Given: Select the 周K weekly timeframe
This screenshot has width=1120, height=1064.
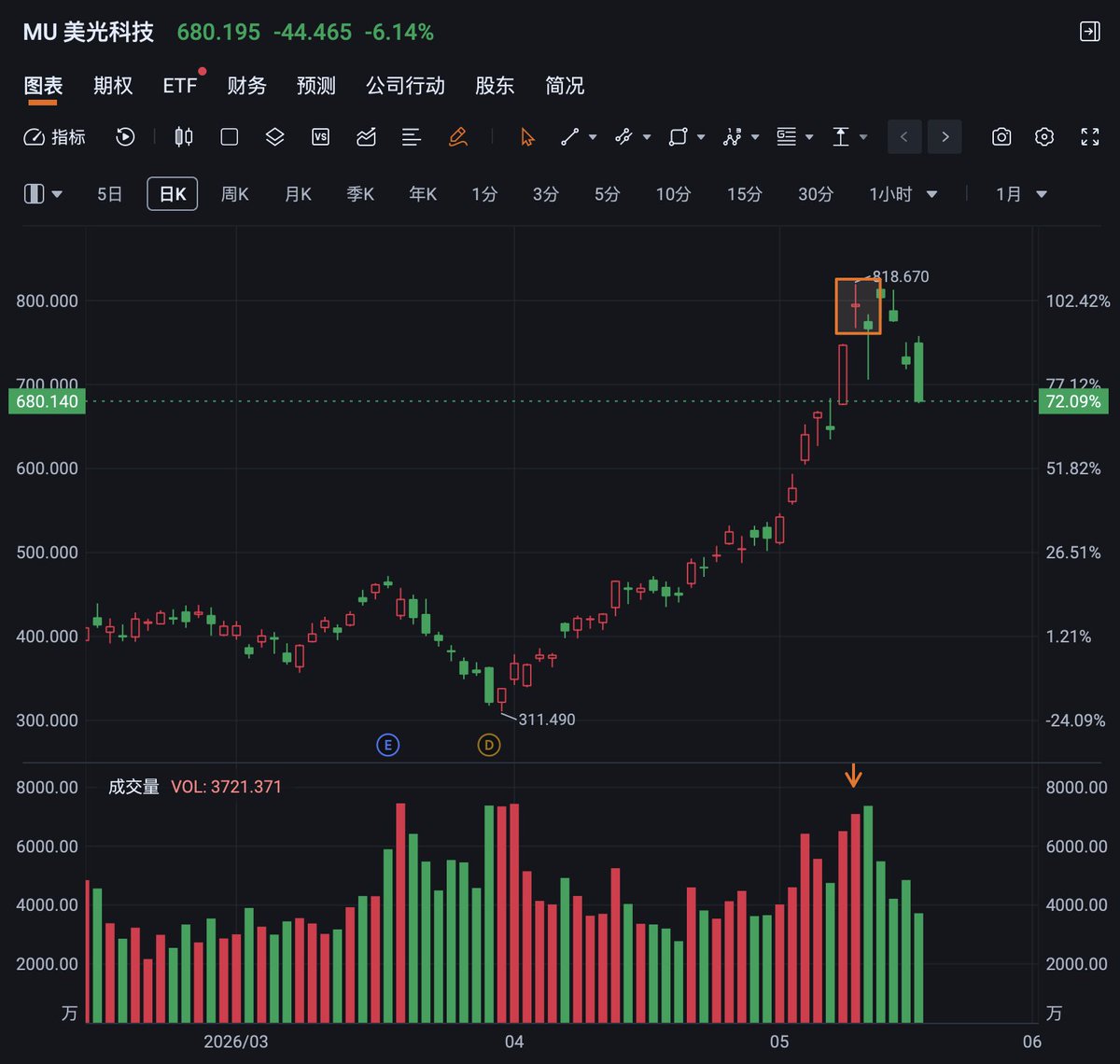Looking at the screenshot, I should pos(235,194).
